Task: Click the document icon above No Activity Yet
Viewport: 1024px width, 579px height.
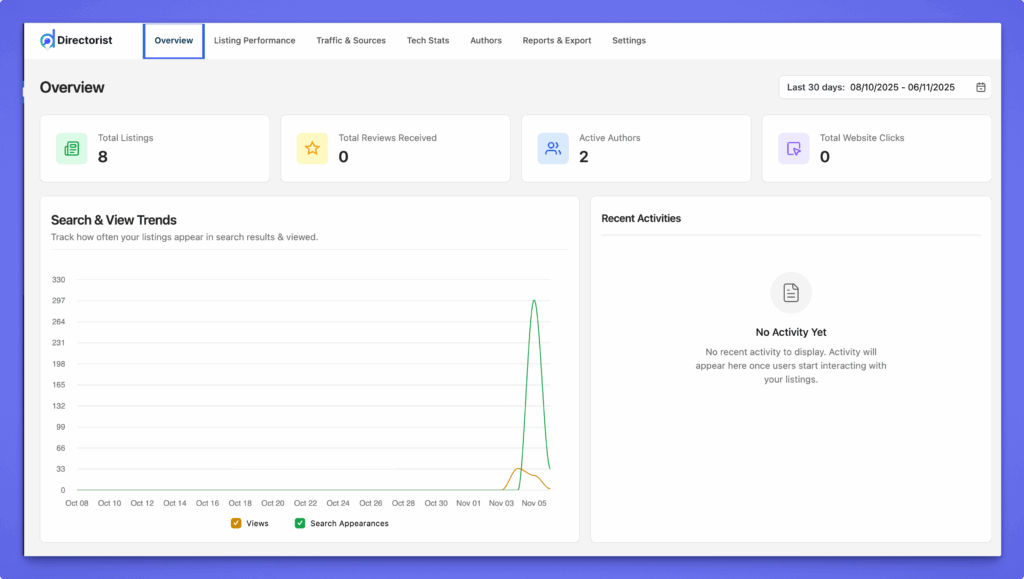Action: (x=791, y=293)
